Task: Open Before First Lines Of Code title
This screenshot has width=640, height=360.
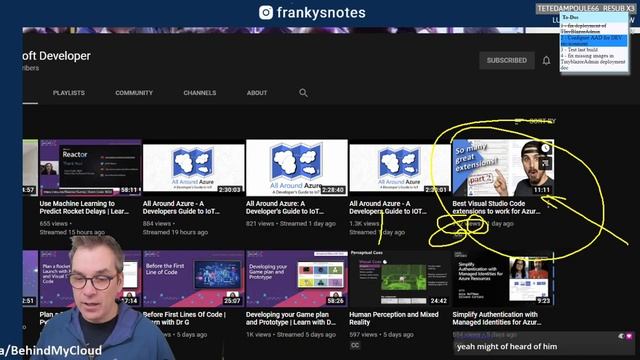Action: click(184, 318)
